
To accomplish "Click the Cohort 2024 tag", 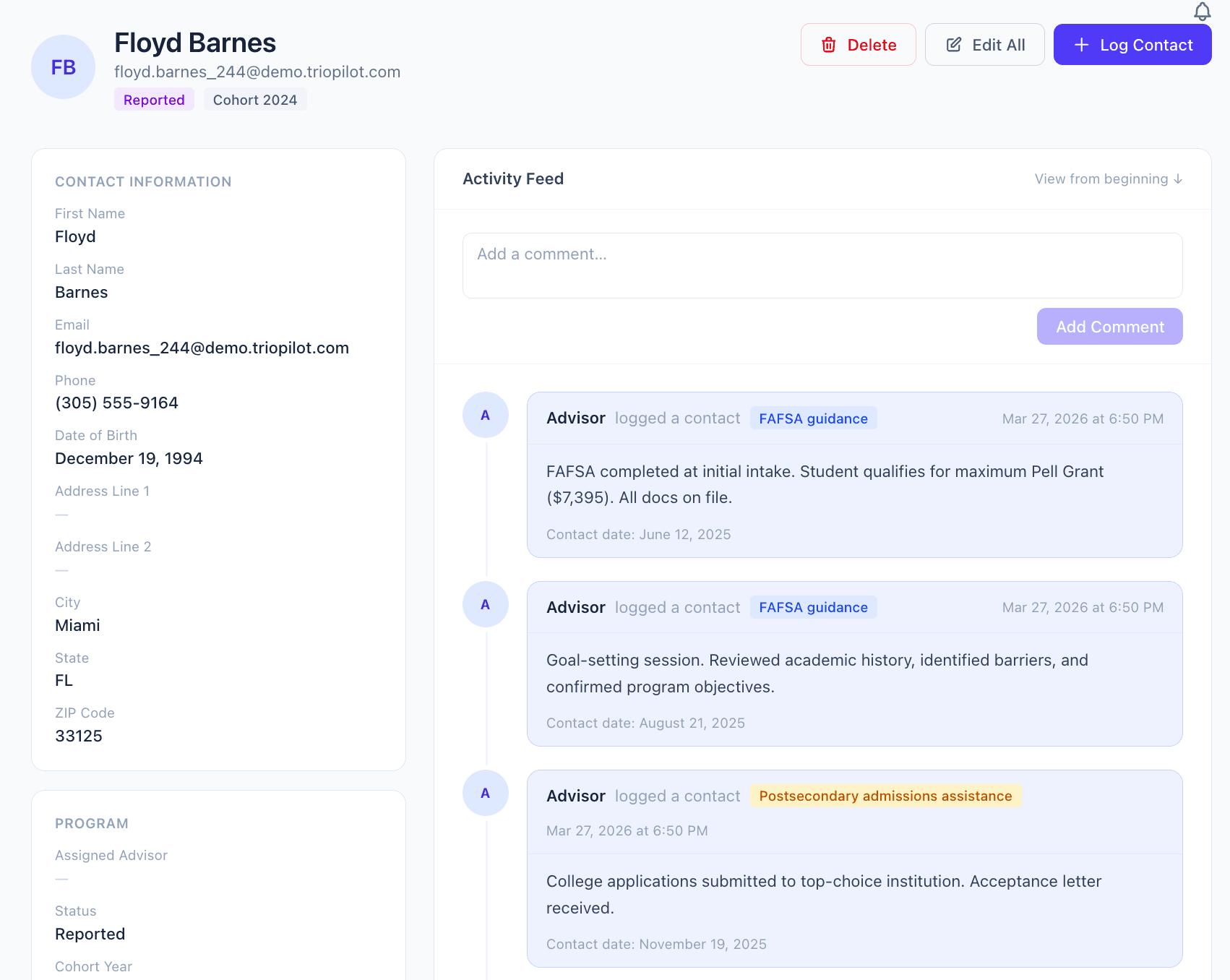I will point(255,100).
